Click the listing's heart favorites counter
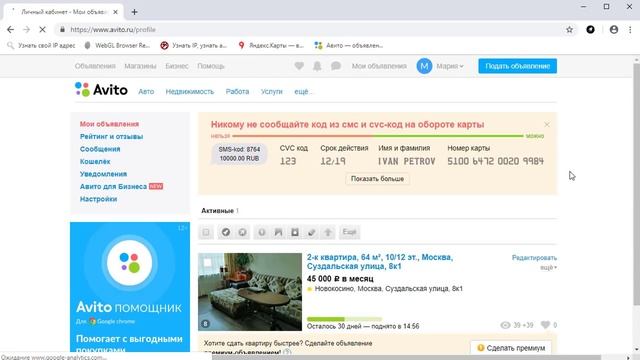The width and height of the screenshot is (640, 360). tap(549, 325)
